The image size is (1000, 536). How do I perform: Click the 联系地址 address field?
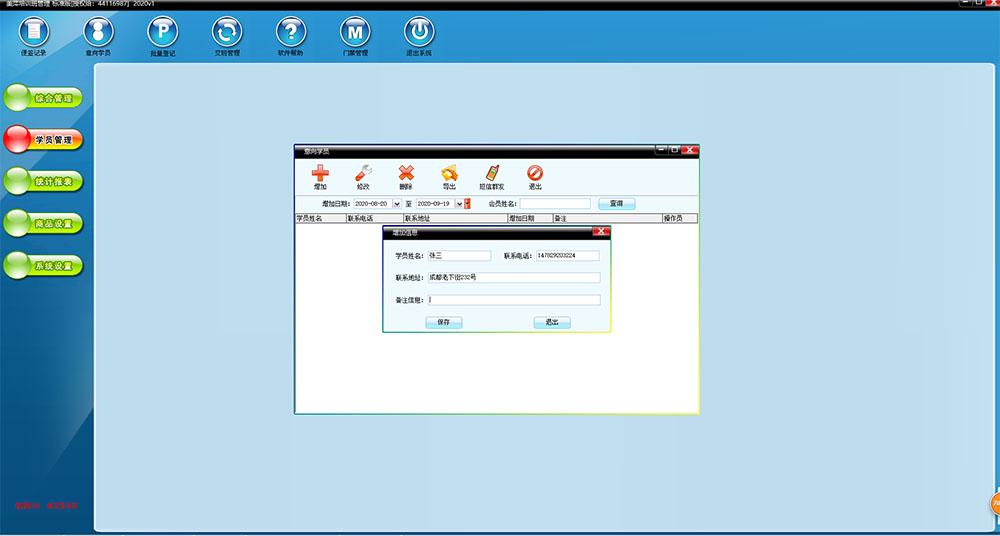[x=514, y=278]
